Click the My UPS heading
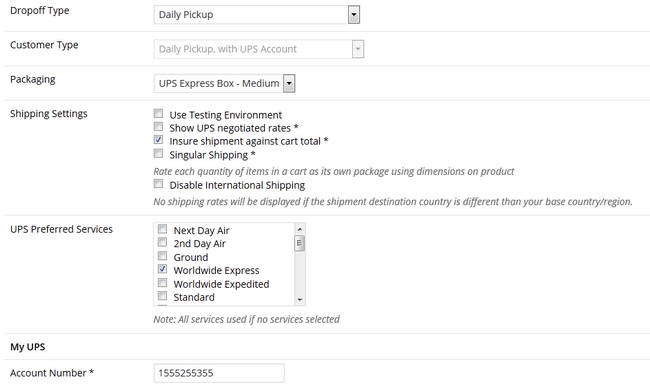This screenshot has width=650, height=389. pyautogui.click(x=27, y=347)
